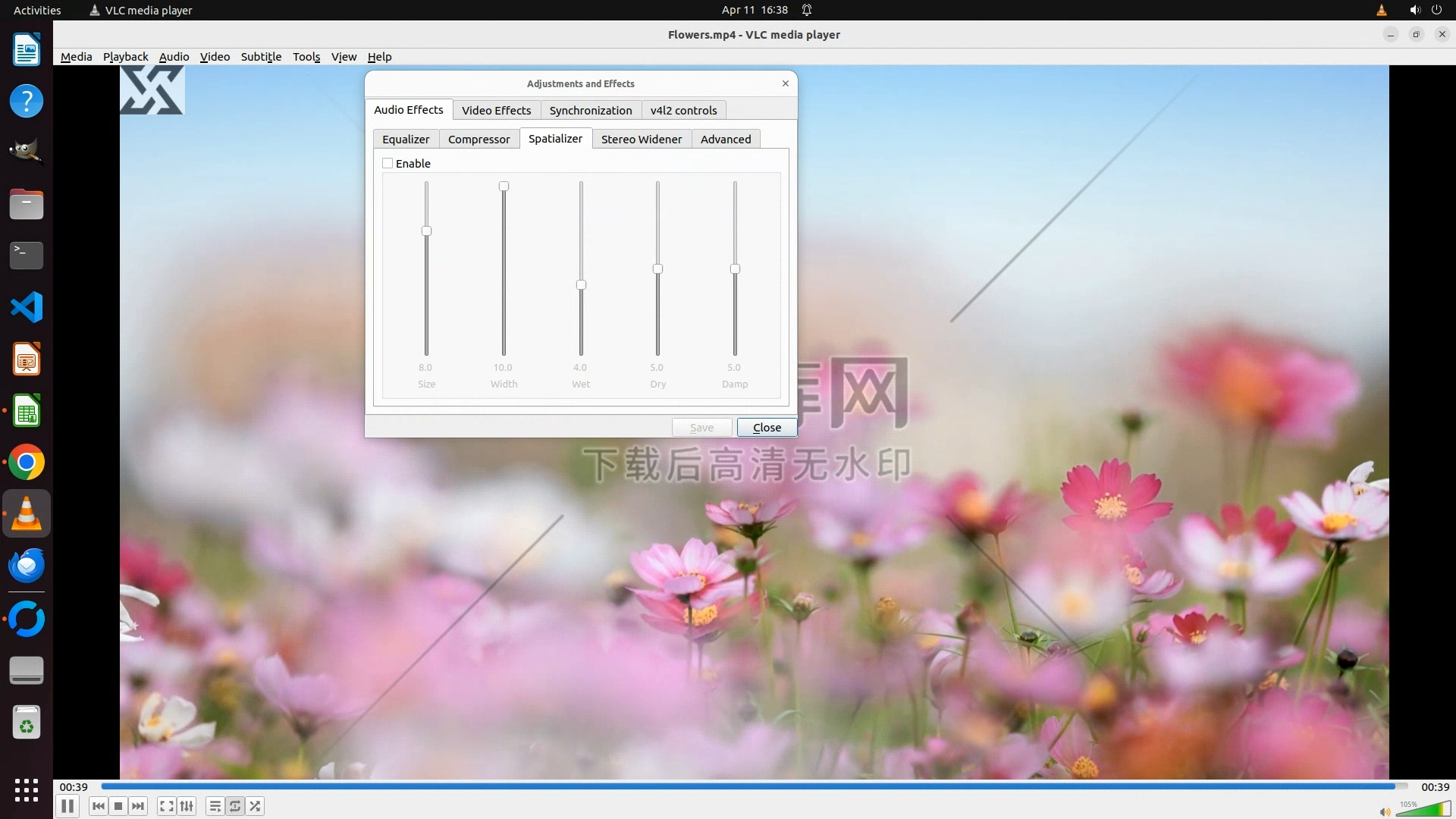The height and width of the screenshot is (819, 1456).
Task: Open the Media menu
Action: 76,57
